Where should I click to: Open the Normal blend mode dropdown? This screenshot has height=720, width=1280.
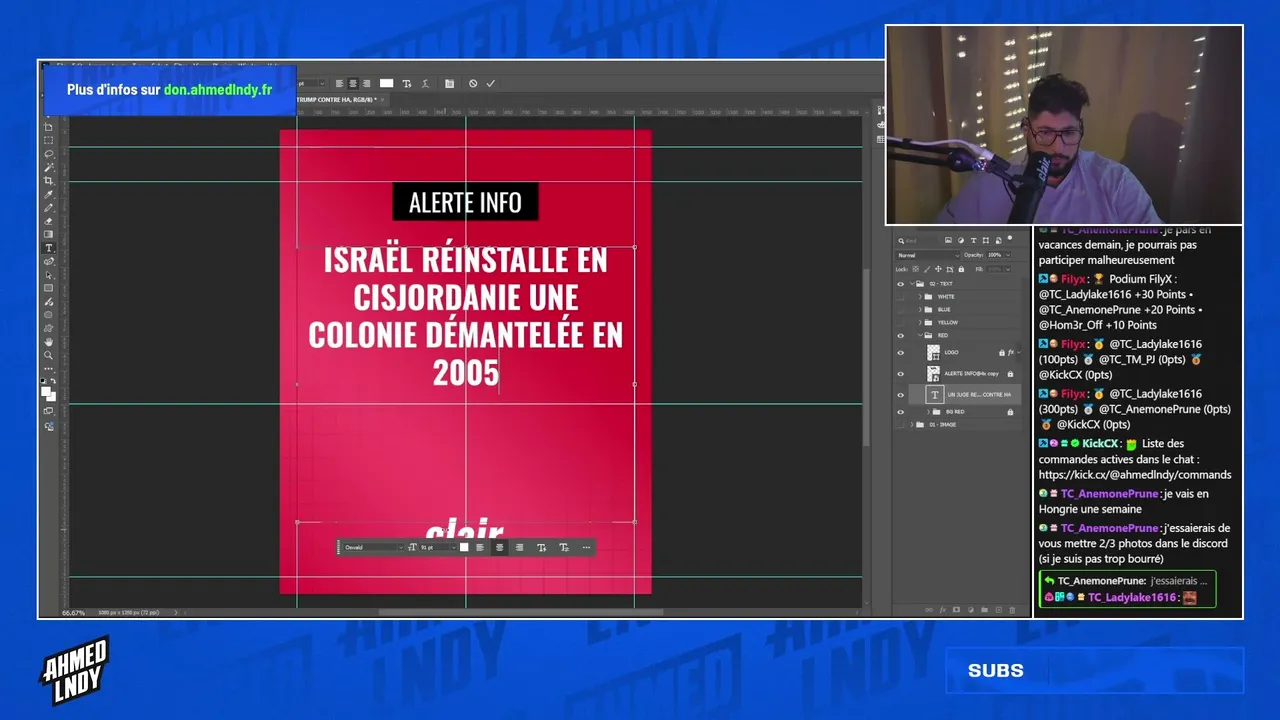tap(927, 255)
